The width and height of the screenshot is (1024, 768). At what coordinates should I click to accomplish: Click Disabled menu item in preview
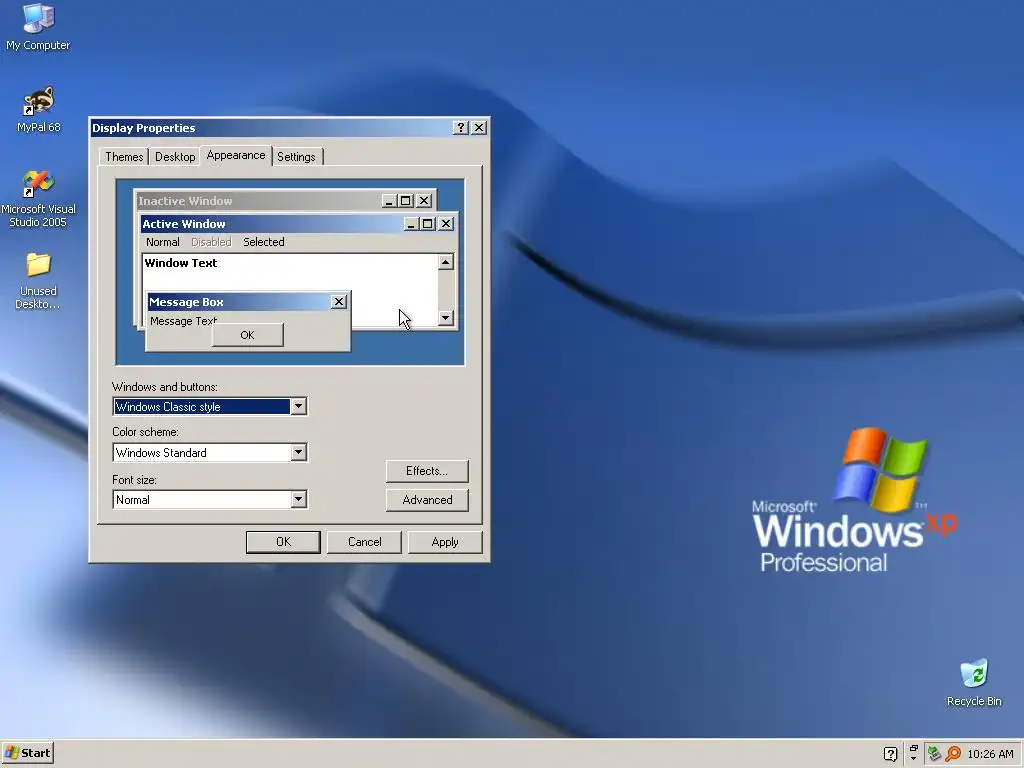tap(211, 242)
